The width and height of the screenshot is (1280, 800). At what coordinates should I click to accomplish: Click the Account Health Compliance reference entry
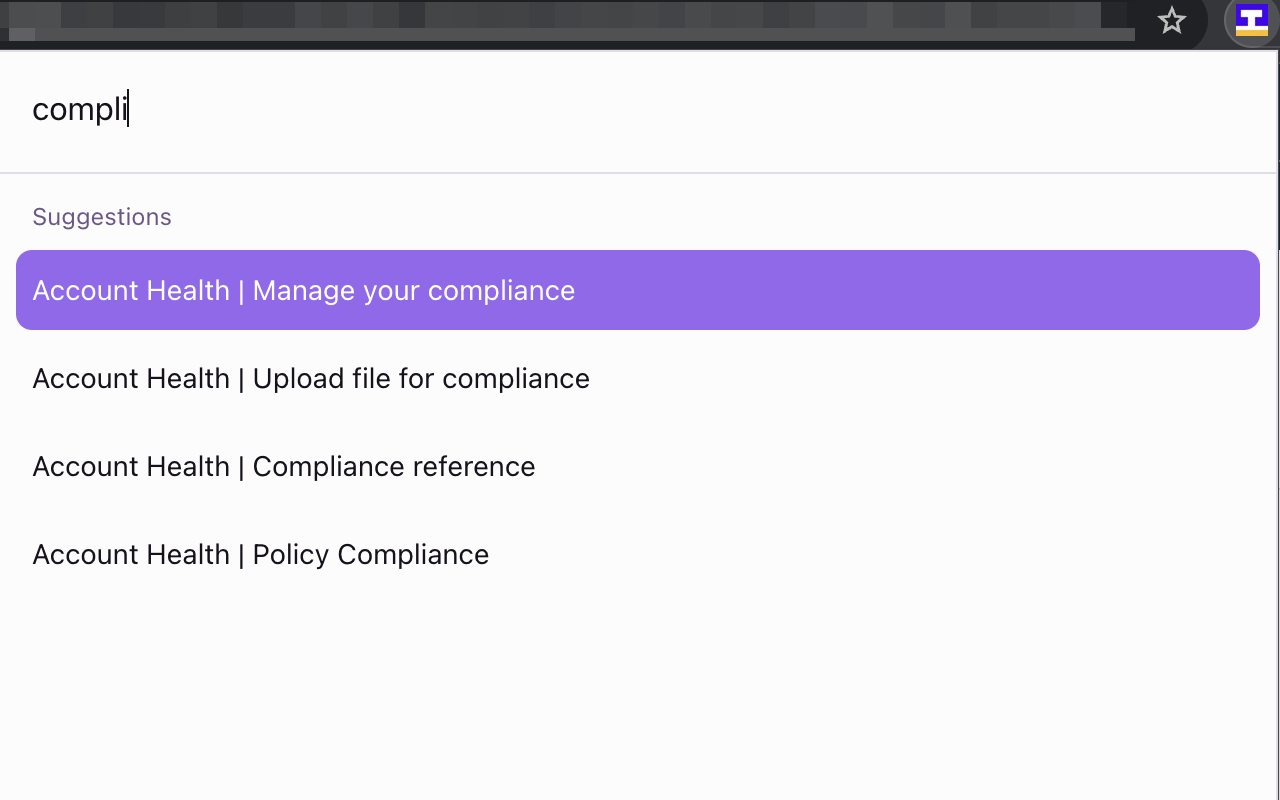pos(284,466)
